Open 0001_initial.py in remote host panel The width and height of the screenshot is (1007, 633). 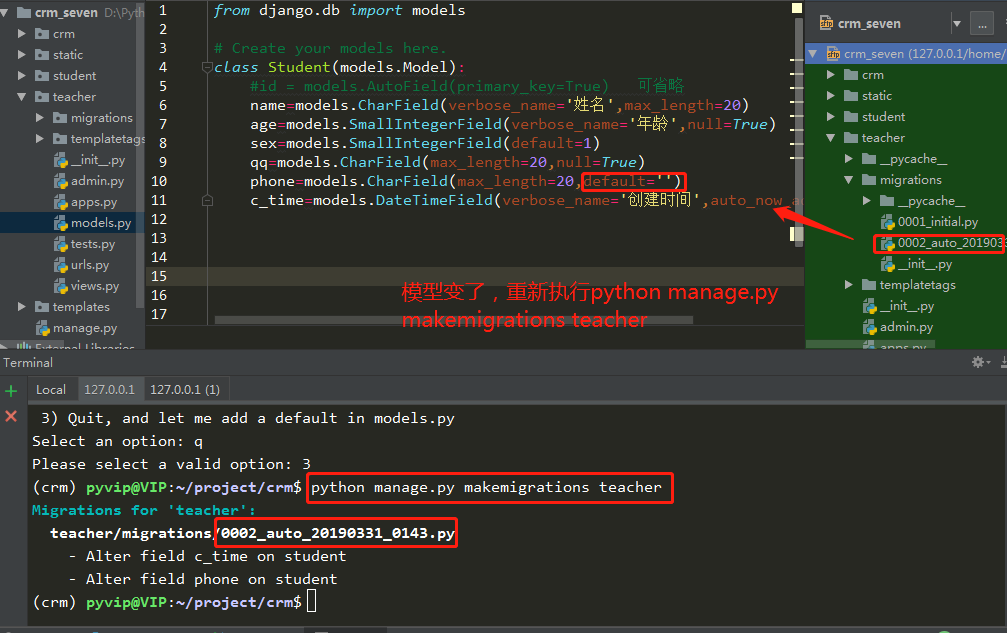point(938,222)
